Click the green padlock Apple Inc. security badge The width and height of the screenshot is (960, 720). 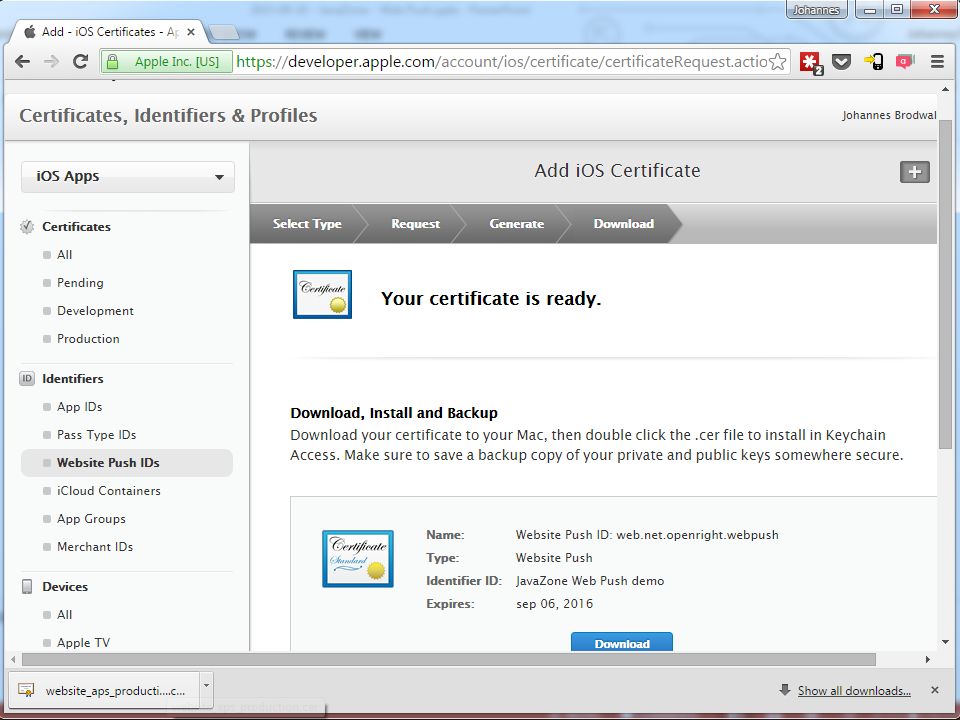[167, 61]
